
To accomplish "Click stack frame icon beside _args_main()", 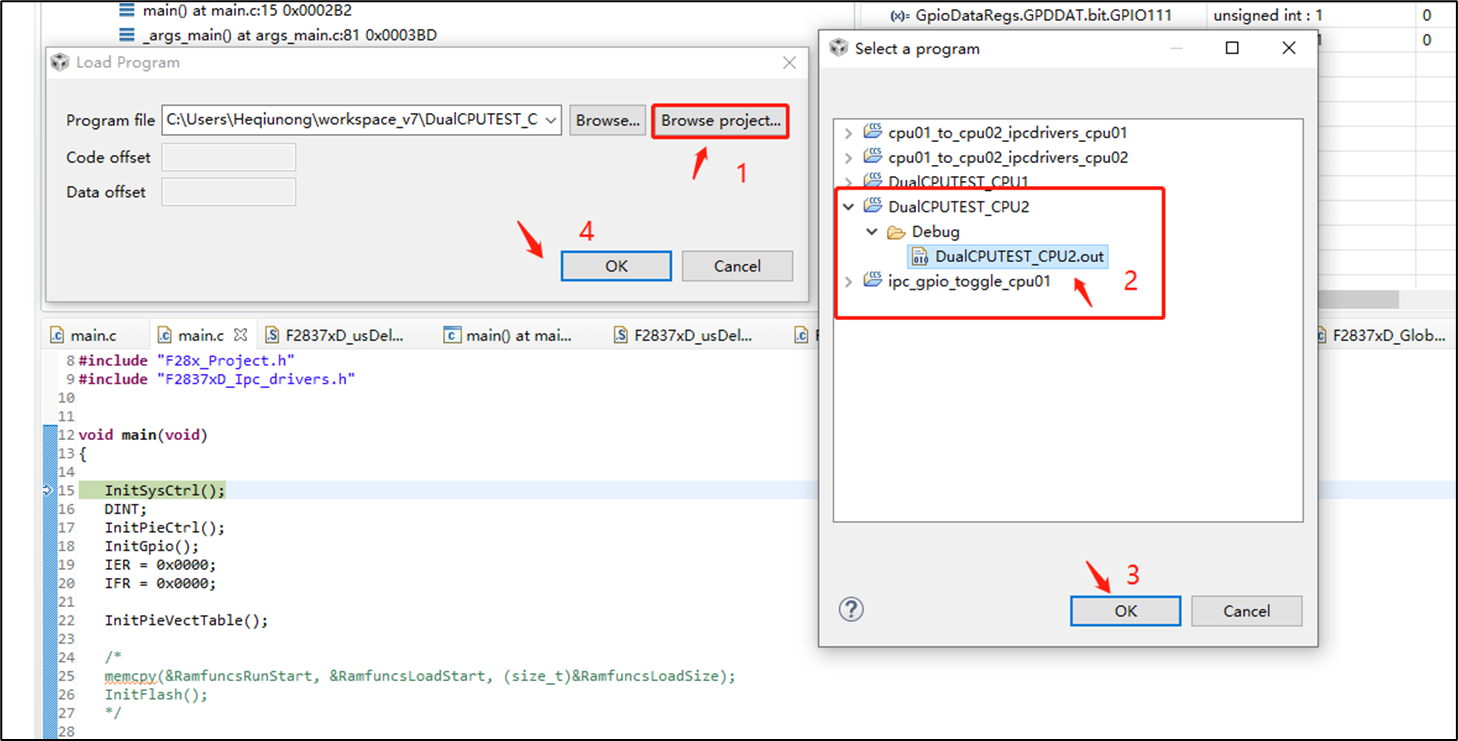I will tap(126, 35).
